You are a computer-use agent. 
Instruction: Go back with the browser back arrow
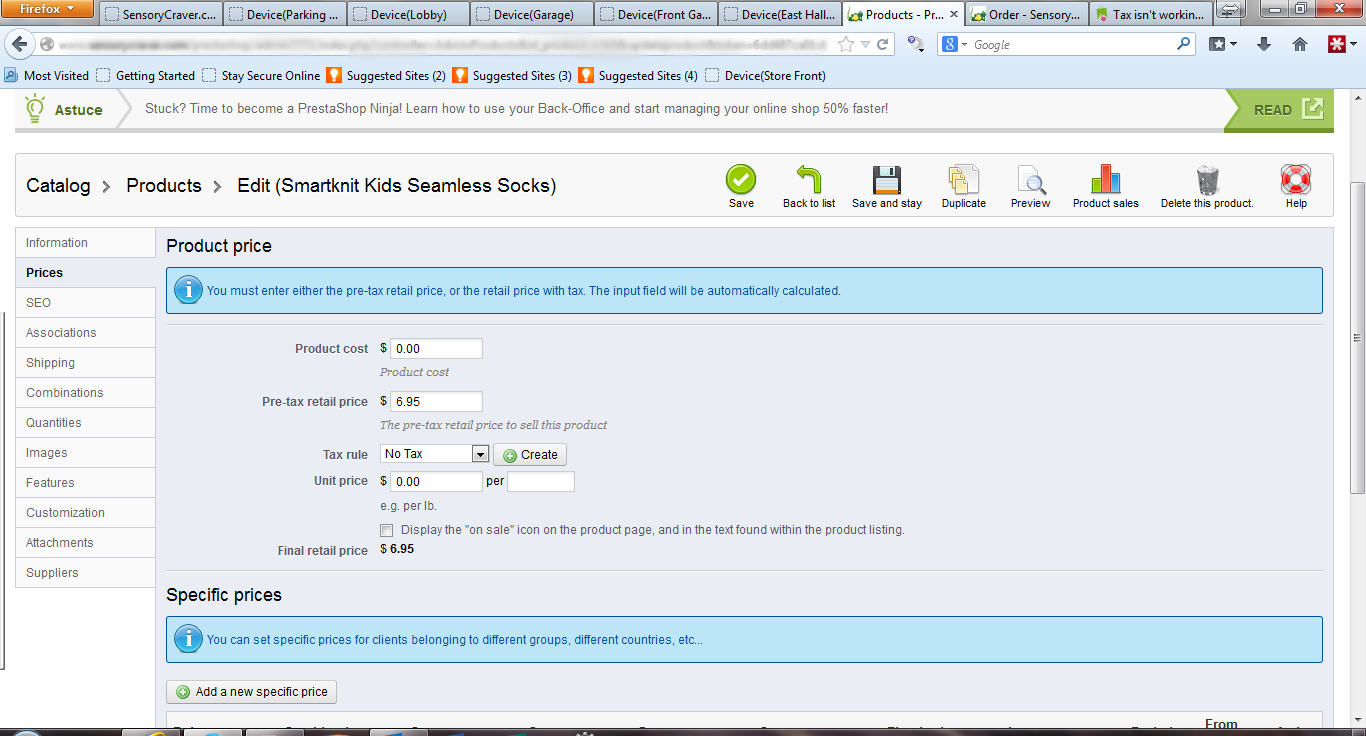pos(20,45)
